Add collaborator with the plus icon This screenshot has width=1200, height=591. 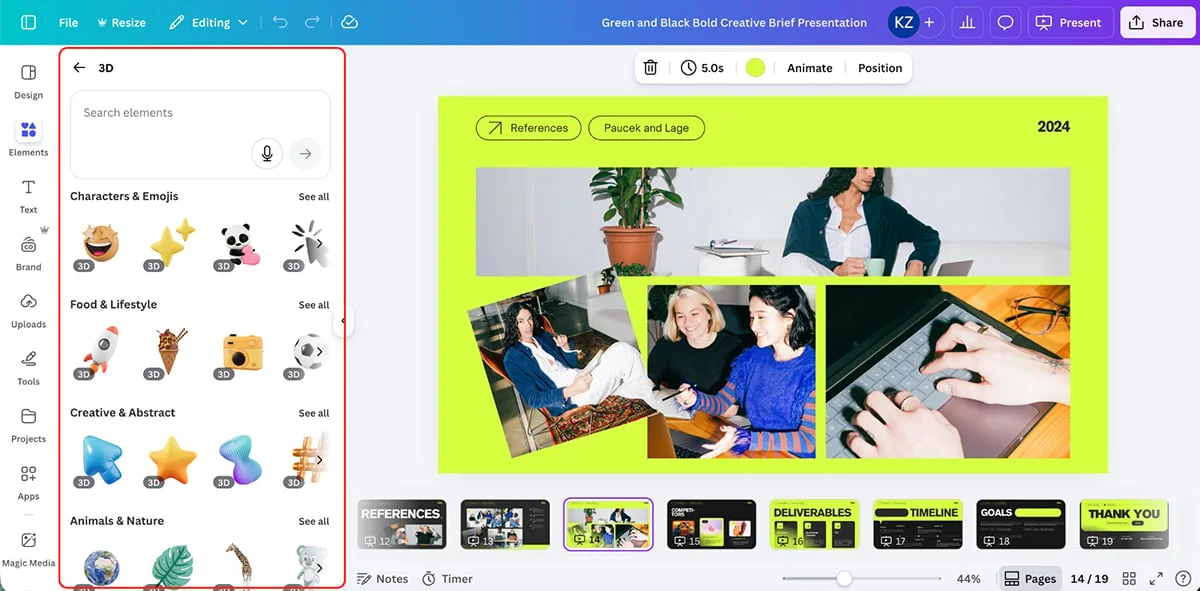(929, 22)
